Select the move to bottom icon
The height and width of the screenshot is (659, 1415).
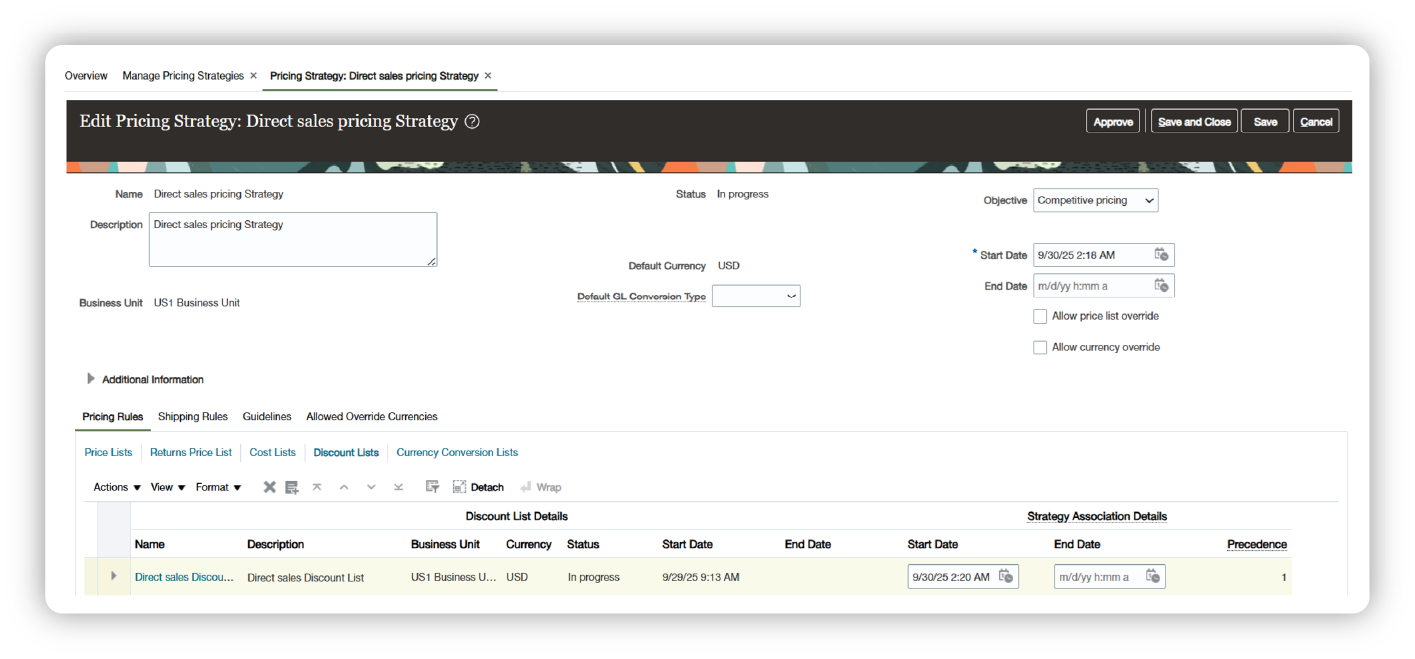(397, 487)
